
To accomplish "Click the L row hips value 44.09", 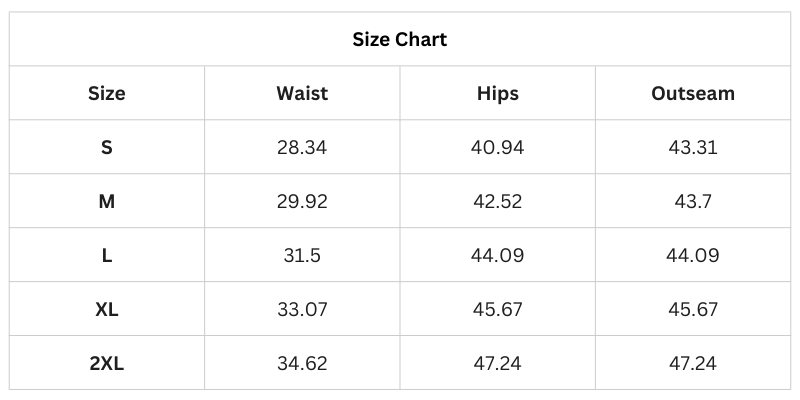I will (497, 256).
